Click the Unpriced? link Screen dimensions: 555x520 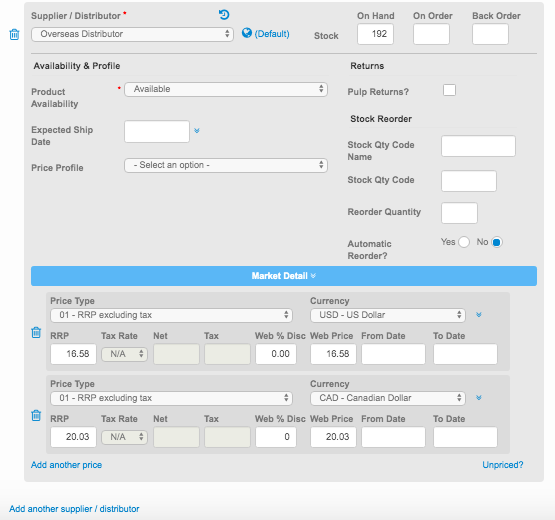coord(503,465)
